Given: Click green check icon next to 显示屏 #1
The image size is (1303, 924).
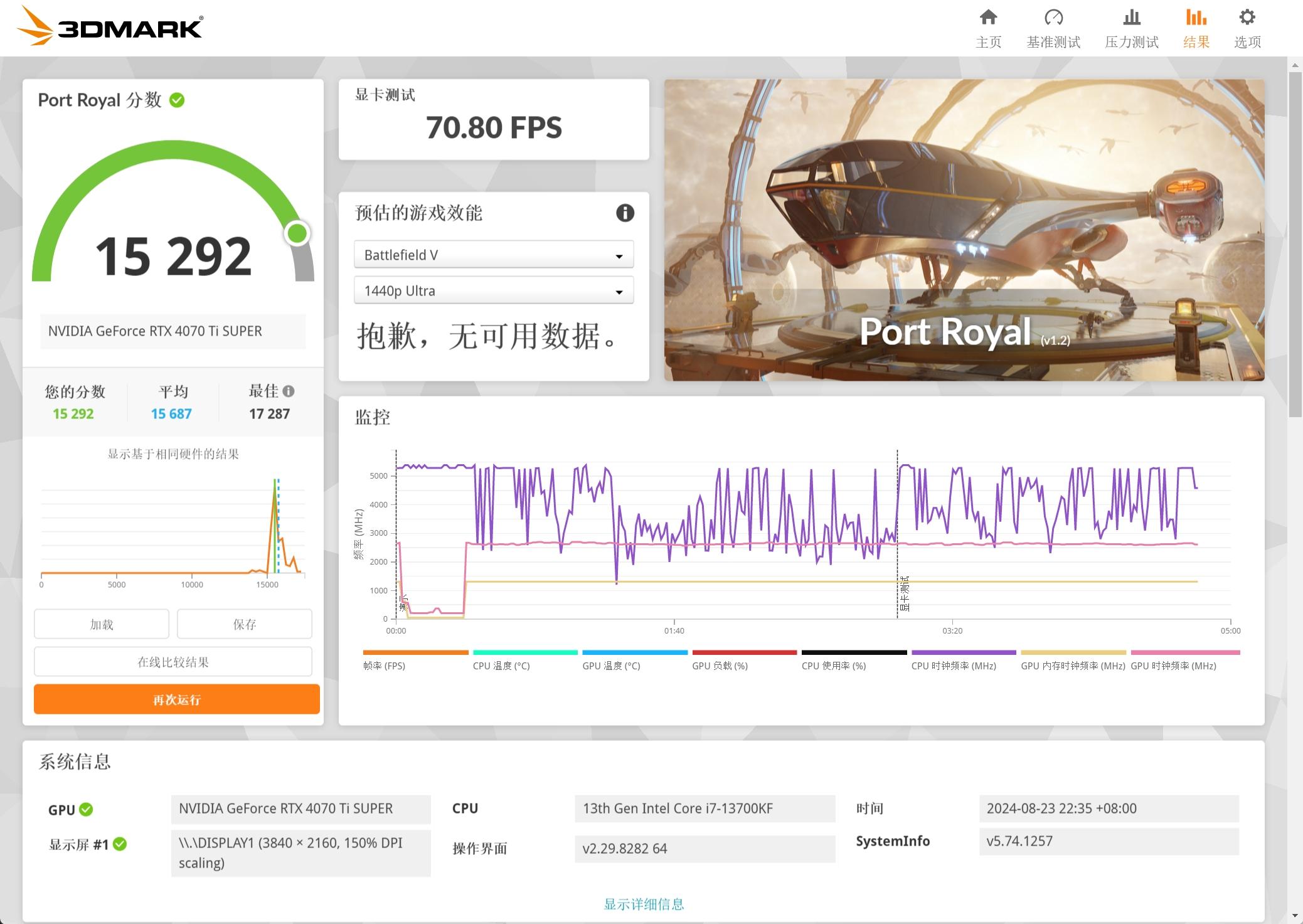Looking at the screenshot, I should tap(120, 844).
